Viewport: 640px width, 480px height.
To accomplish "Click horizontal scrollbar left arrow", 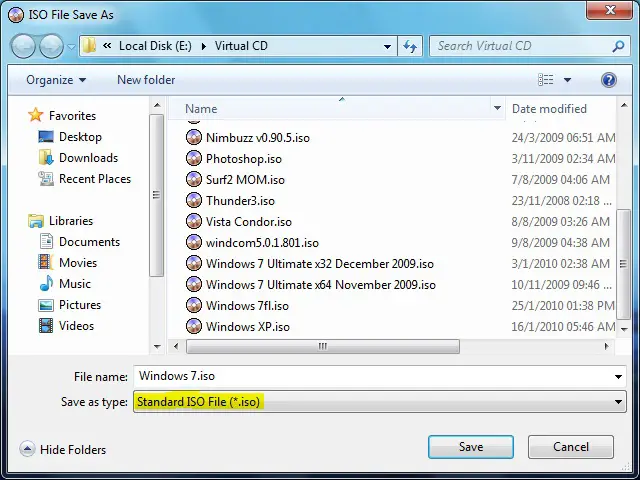I will [176, 347].
